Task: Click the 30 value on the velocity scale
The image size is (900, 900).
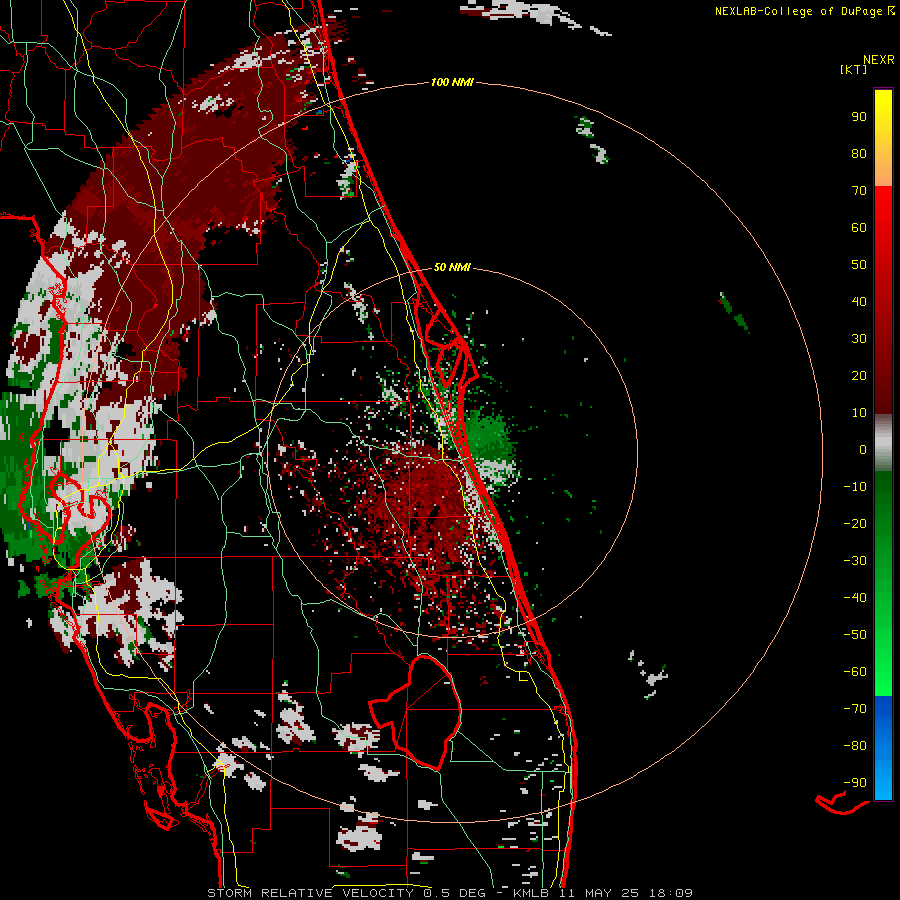Action: [859, 339]
